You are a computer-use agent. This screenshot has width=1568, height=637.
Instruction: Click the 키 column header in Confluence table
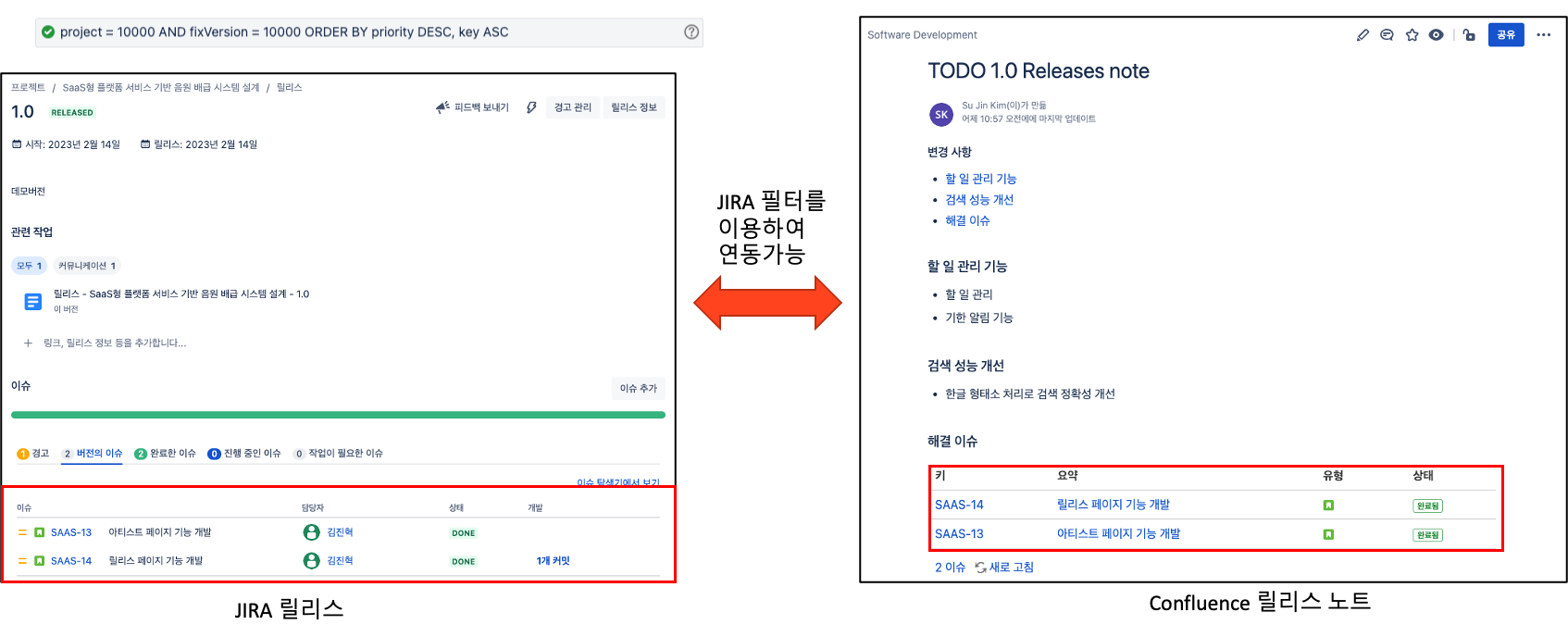point(940,476)
